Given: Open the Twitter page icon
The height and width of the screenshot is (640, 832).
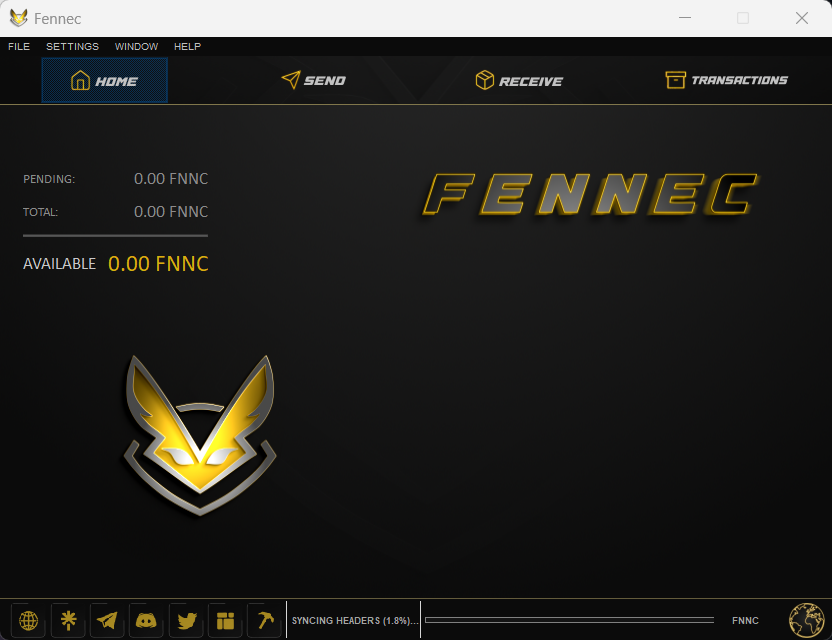Looking at the screenshot, I should (x=186, y=620).
